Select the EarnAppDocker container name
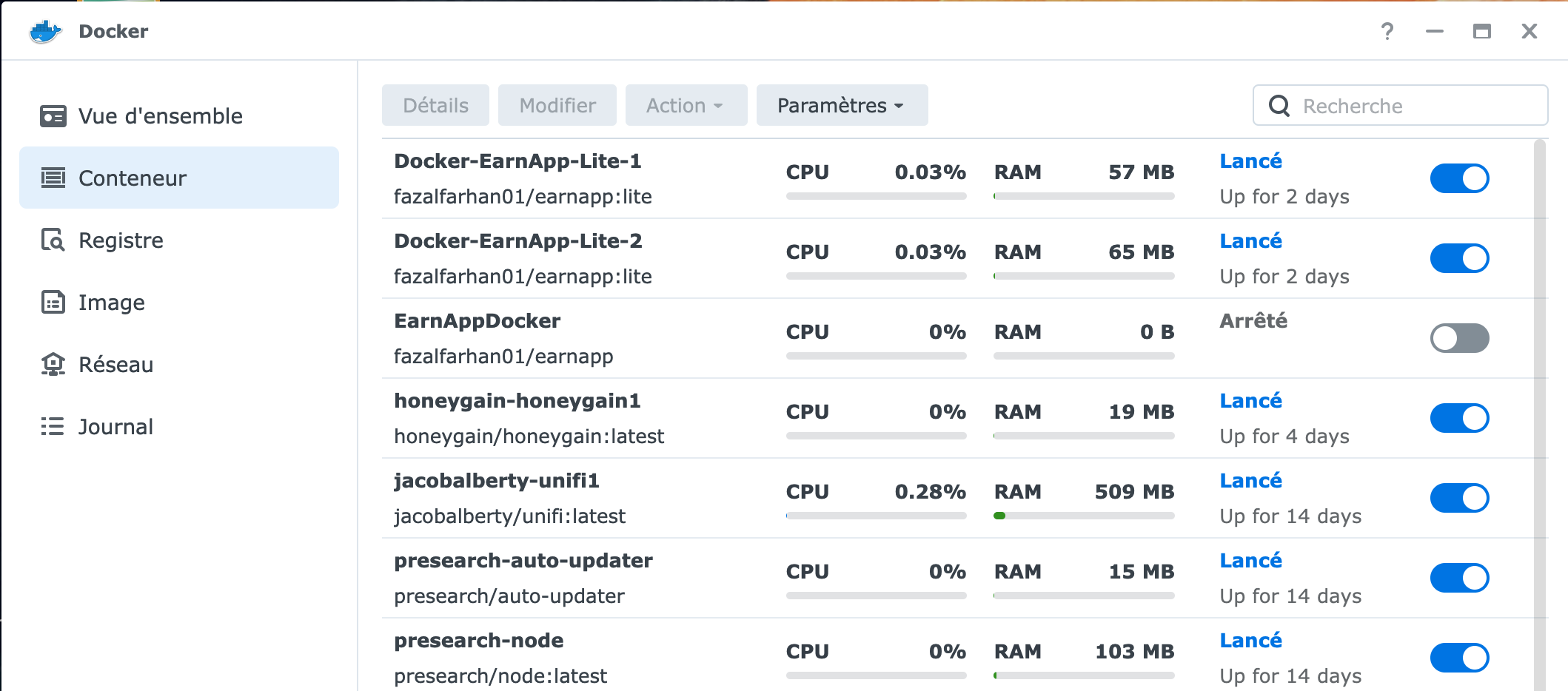The image size is (1568, 691). pyautogui.click(x=477, y=321)
